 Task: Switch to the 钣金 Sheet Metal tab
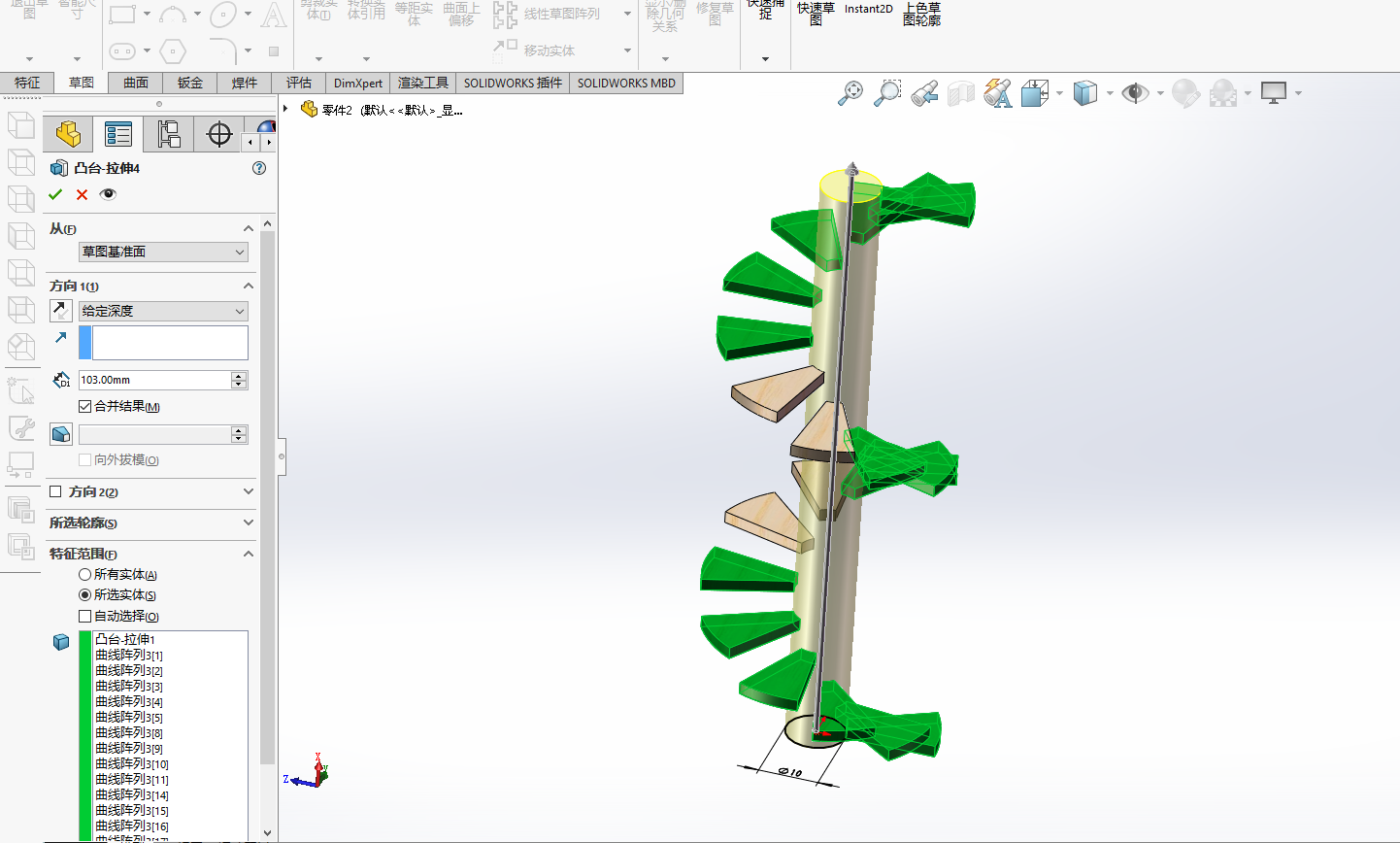click(x=190, y=84)
